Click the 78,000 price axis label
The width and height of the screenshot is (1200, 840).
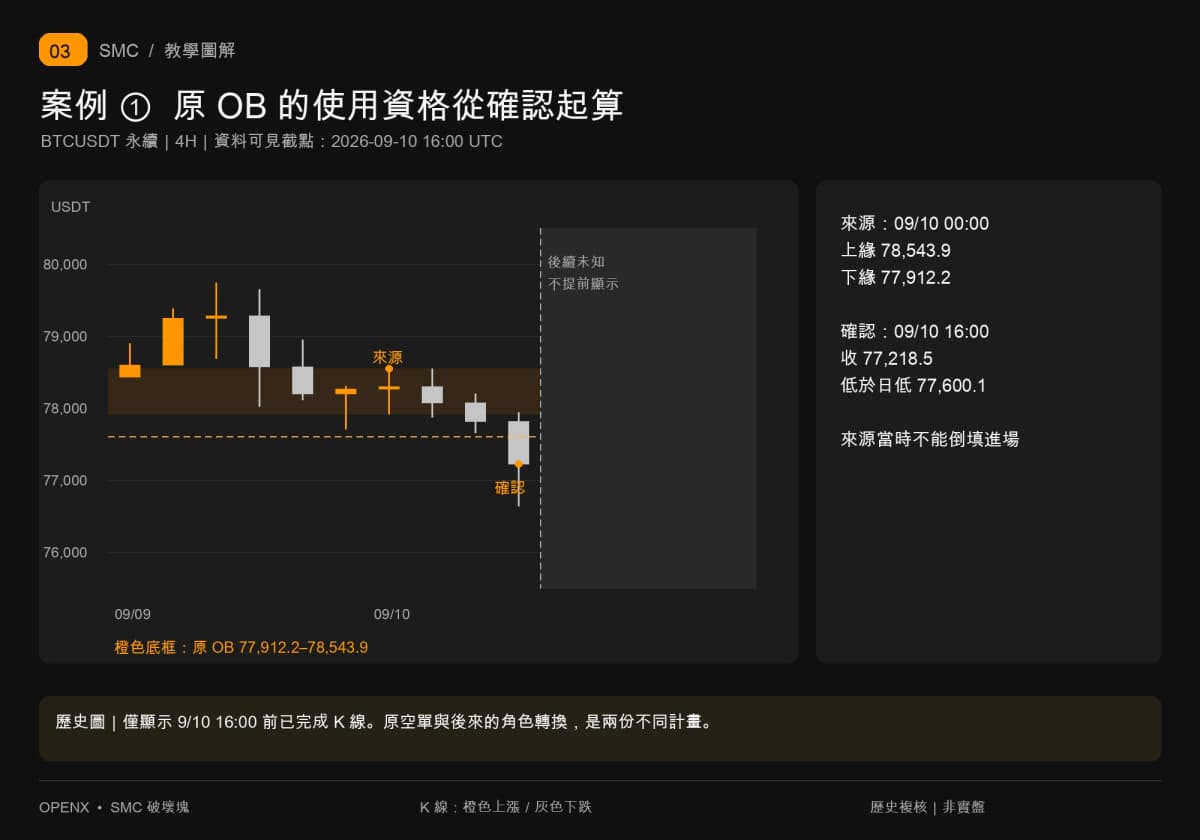[x=65, y=409]
